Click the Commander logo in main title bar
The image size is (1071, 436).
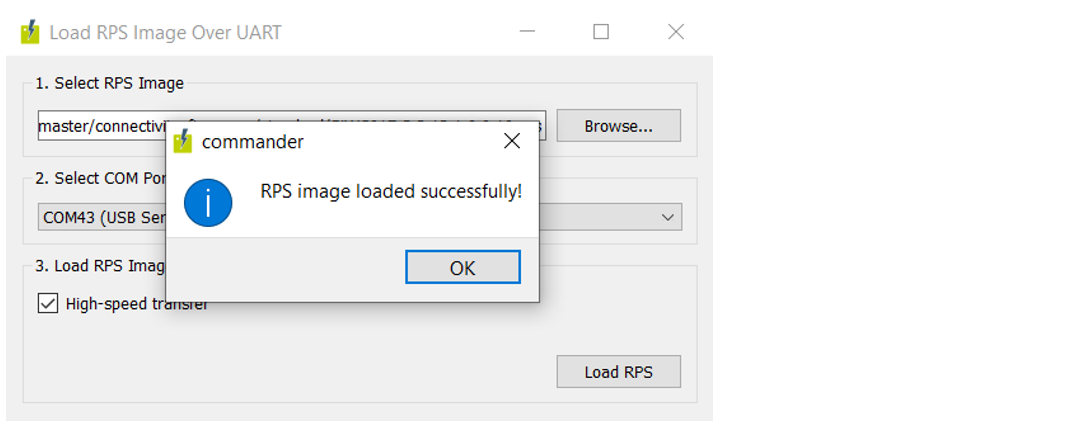click(30, 32)
